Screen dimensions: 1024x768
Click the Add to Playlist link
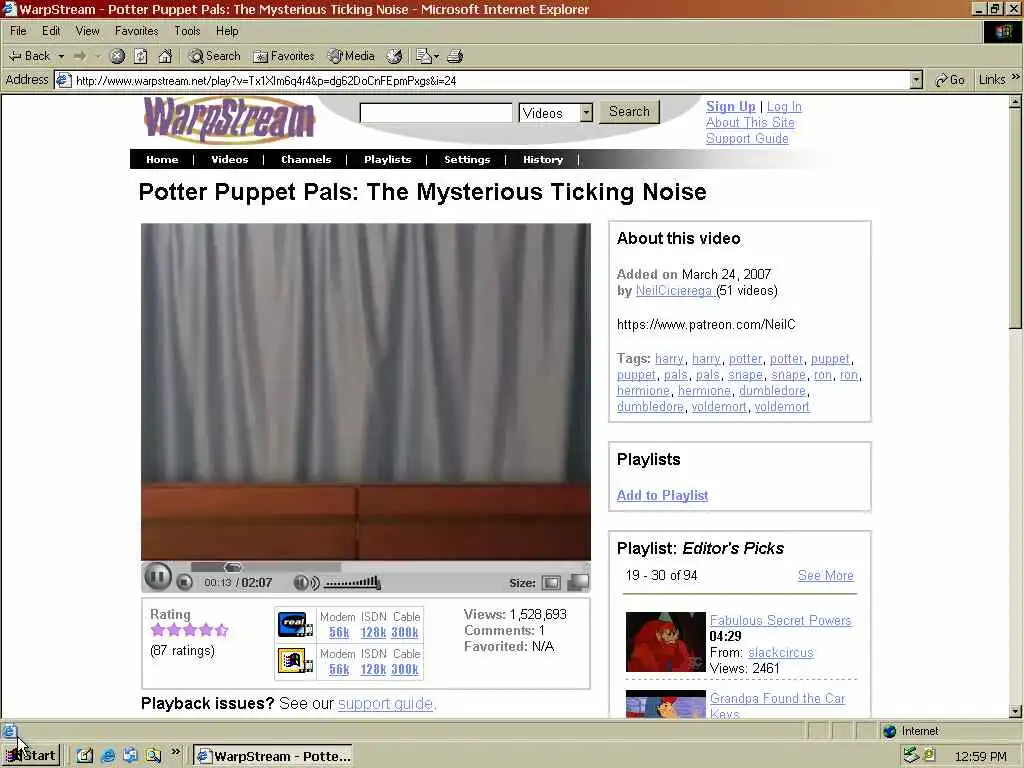tap(662, 496)
